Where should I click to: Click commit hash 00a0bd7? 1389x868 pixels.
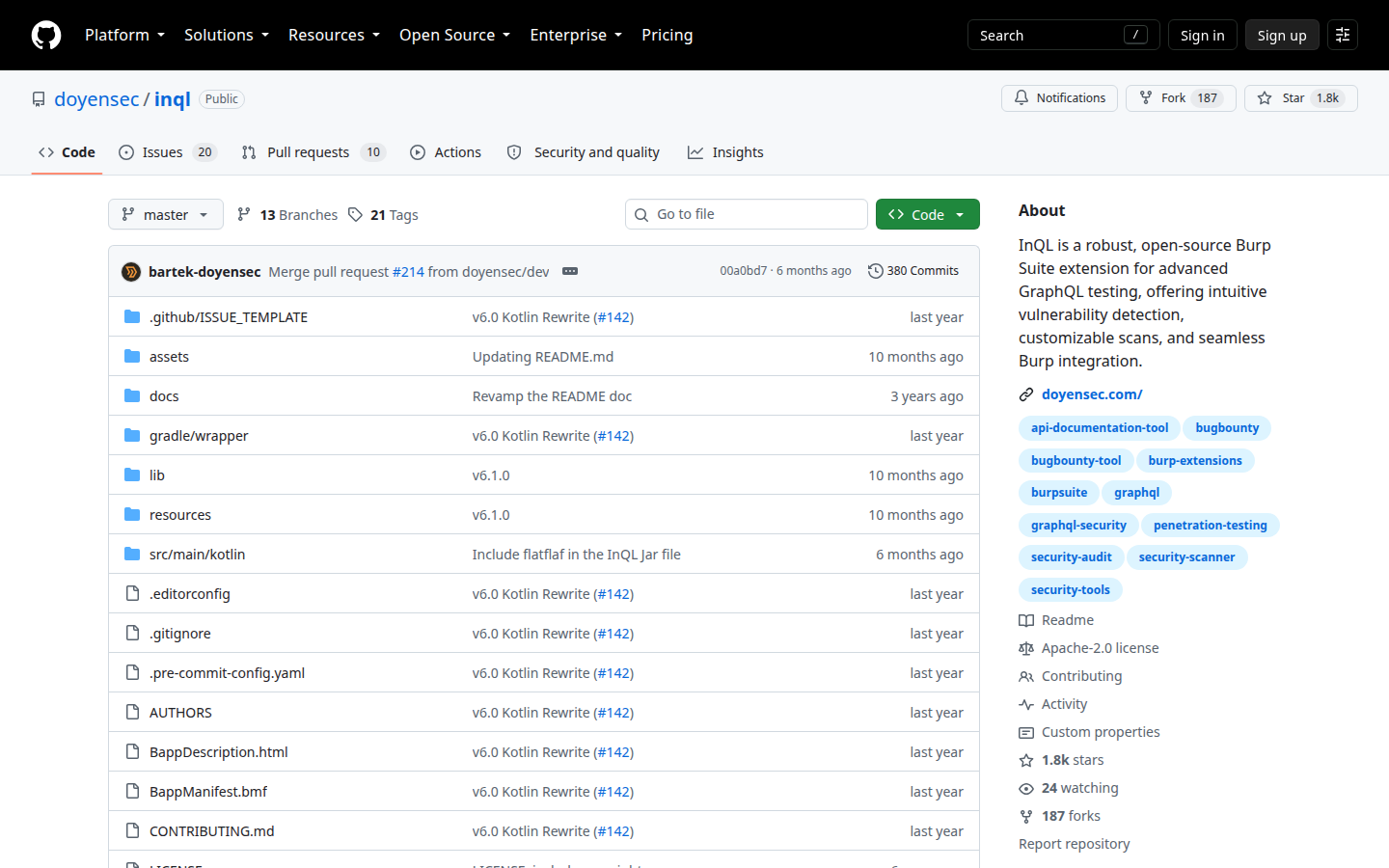click(744, 271)
